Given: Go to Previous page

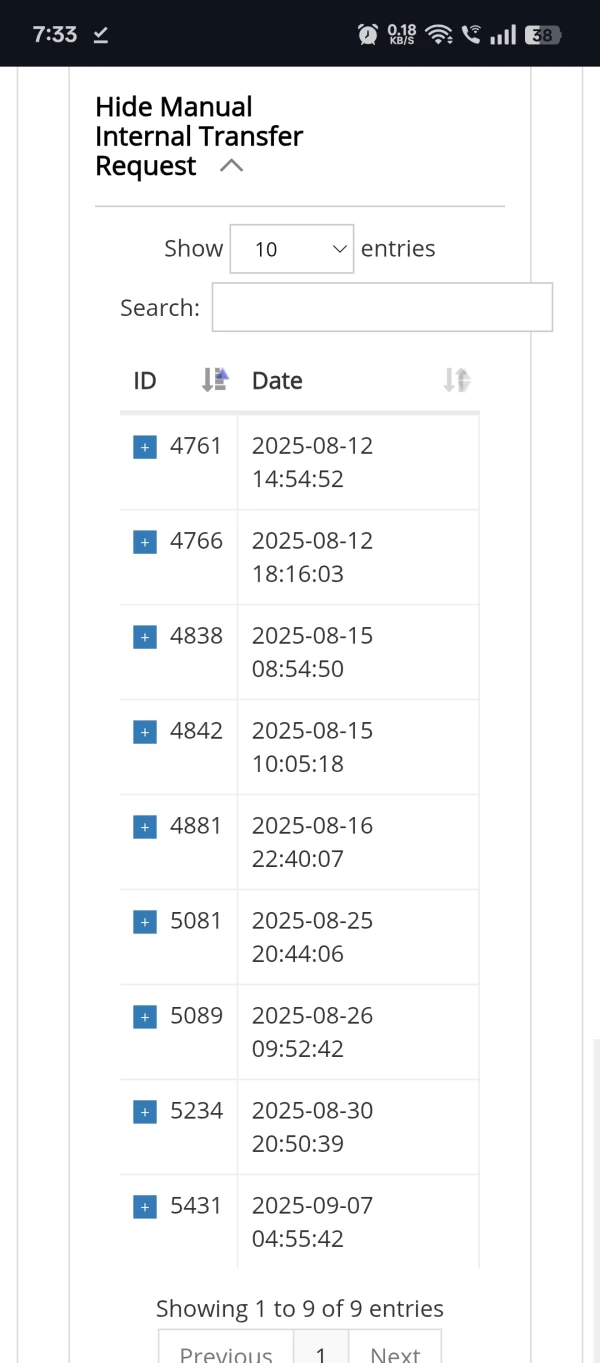Looking at the screenshot, I should (226, 1353).
